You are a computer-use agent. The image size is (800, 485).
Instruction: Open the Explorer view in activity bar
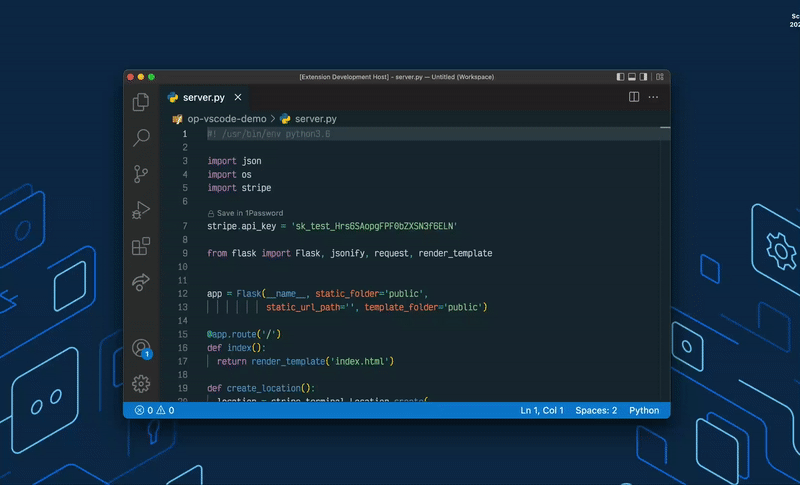pyautogui.click(x=141, y=102)
